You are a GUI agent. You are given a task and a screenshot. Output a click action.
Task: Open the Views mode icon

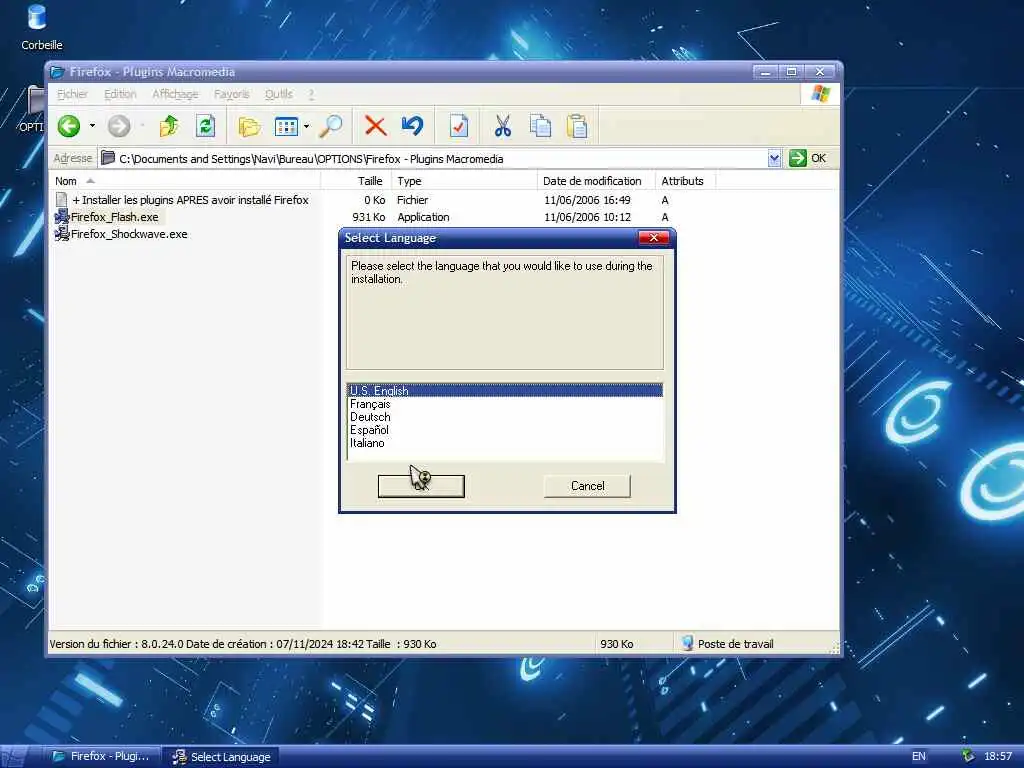click(287, 126)
